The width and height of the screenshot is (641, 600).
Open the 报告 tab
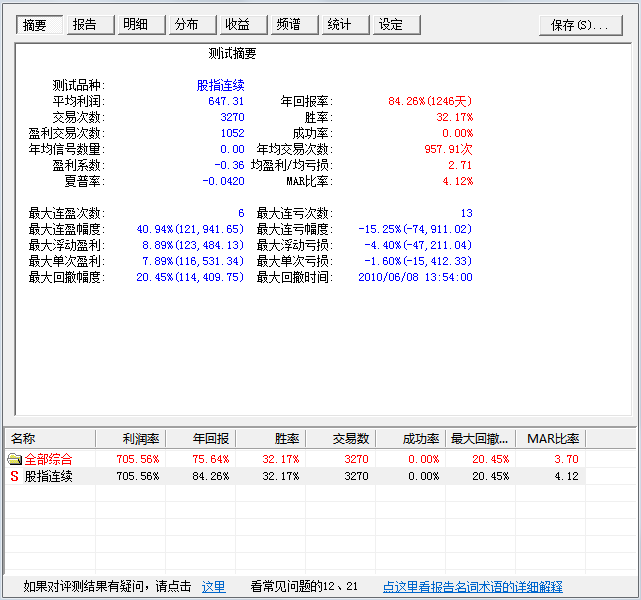(90, 25)
